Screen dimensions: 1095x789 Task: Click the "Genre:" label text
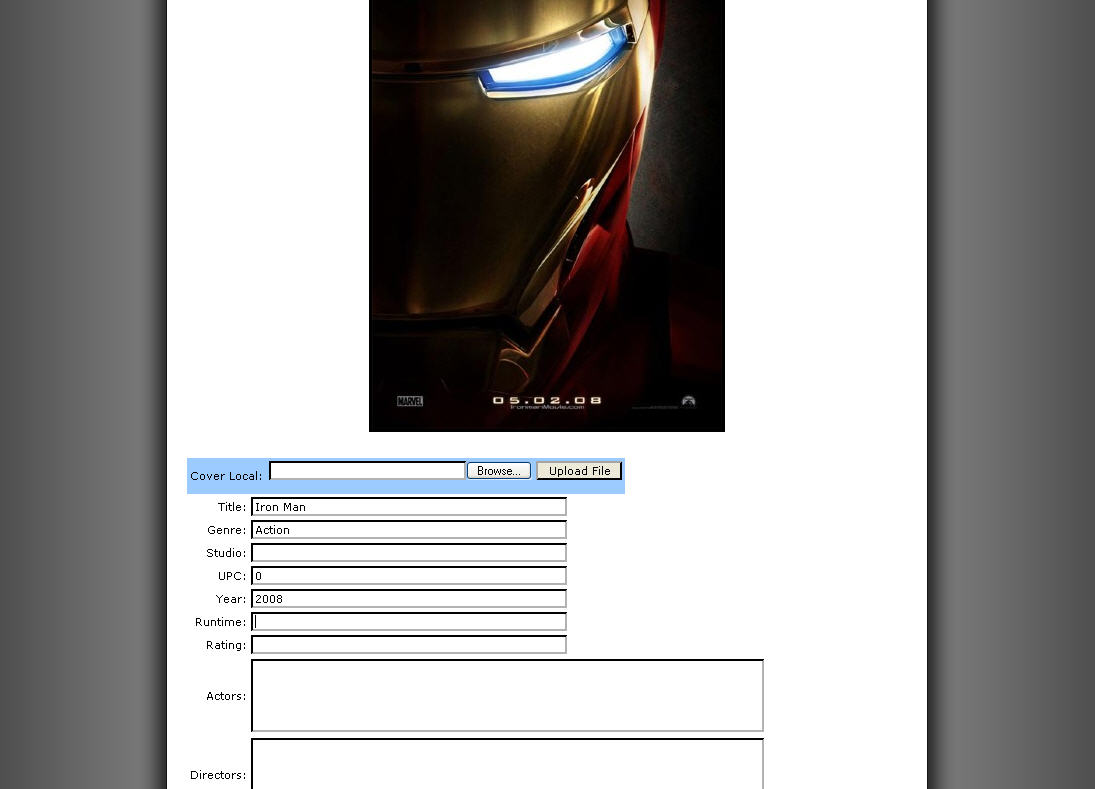(227, 530)
